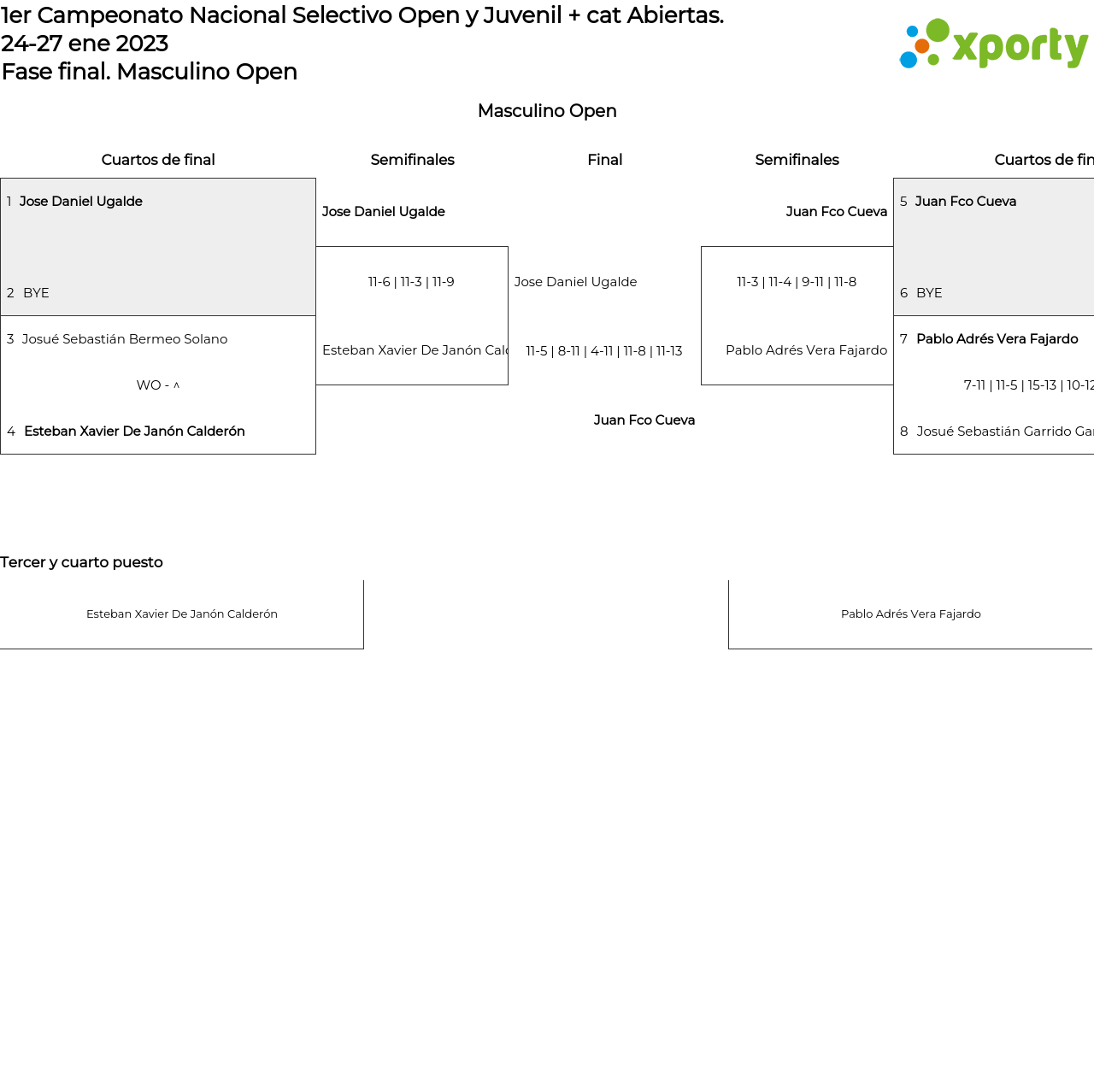This screenshot has height=1092, width=1094.
Task: Click the BYE entry at seed 6
Action: 929,293
